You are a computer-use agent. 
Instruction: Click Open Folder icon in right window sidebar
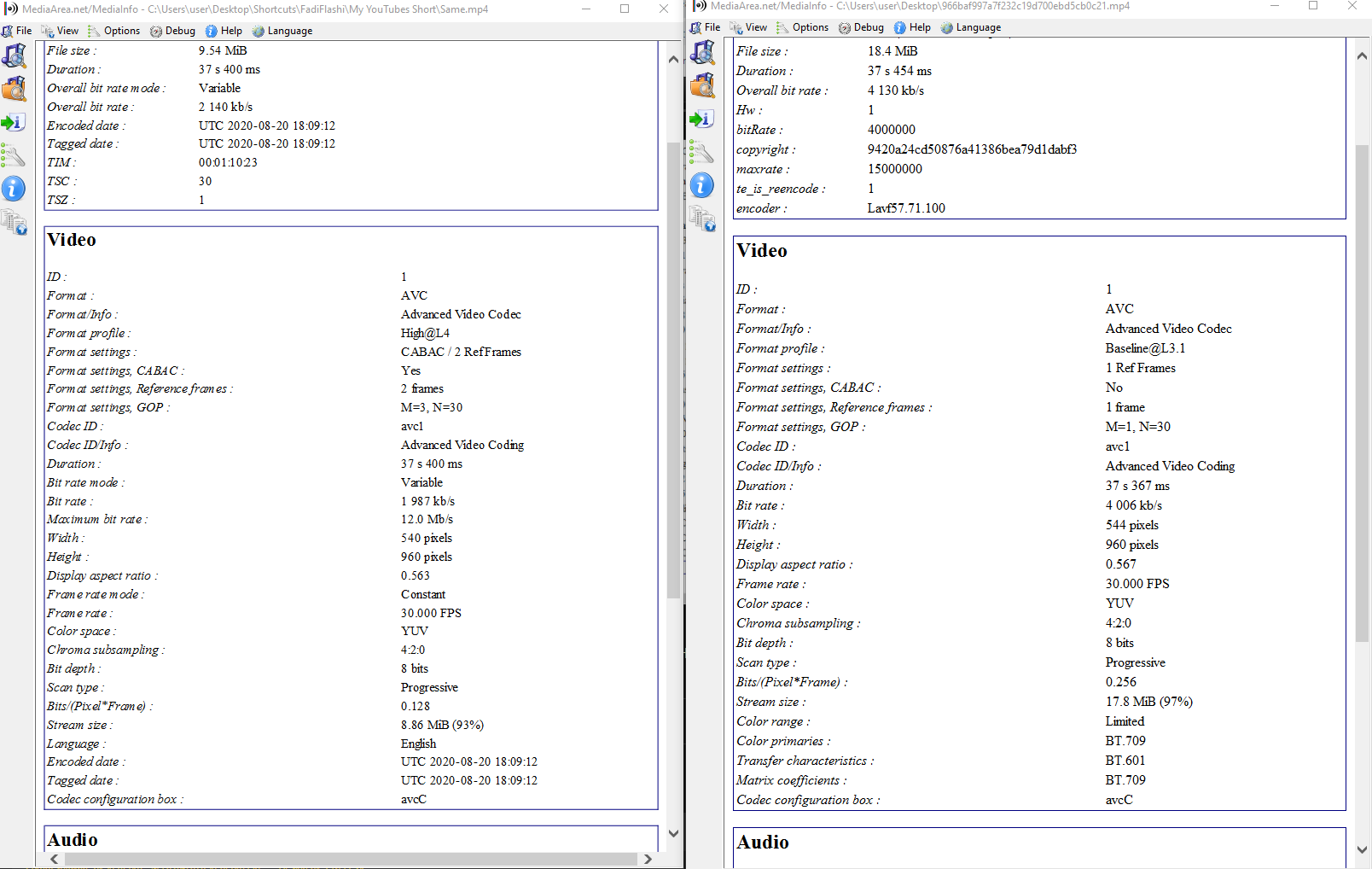tap(702, 85)
